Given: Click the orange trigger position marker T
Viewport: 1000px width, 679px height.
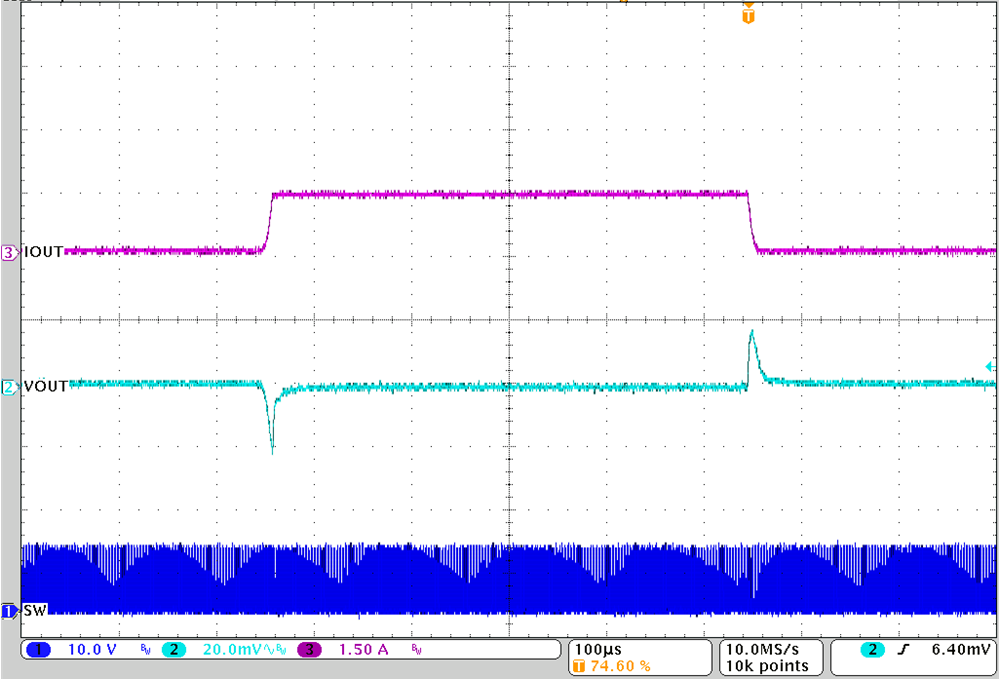Looking at the screenshot, I should (x=747, y=16).
